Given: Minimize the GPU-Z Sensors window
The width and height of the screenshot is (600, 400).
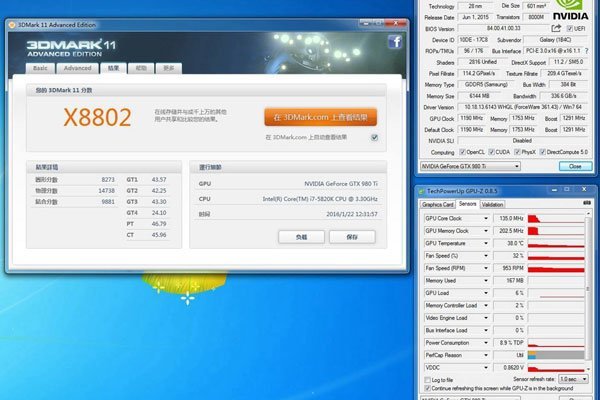Looking at the screenshot, I should point(554,190).
